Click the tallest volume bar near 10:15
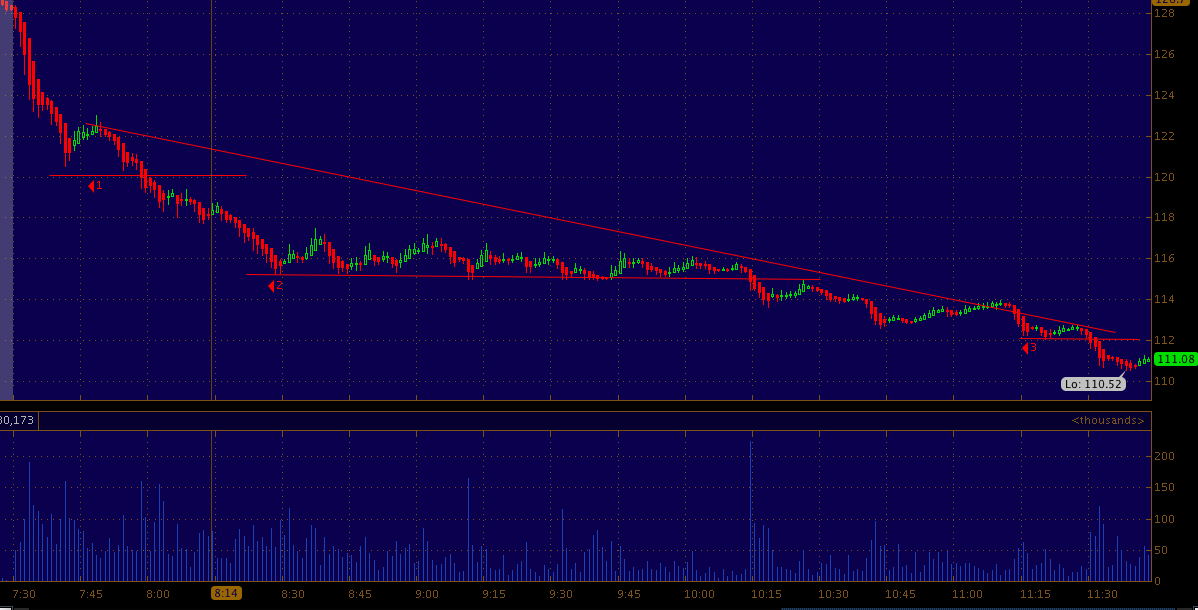Viewport: 1198px width, 610px height. [x=751, y=511]
